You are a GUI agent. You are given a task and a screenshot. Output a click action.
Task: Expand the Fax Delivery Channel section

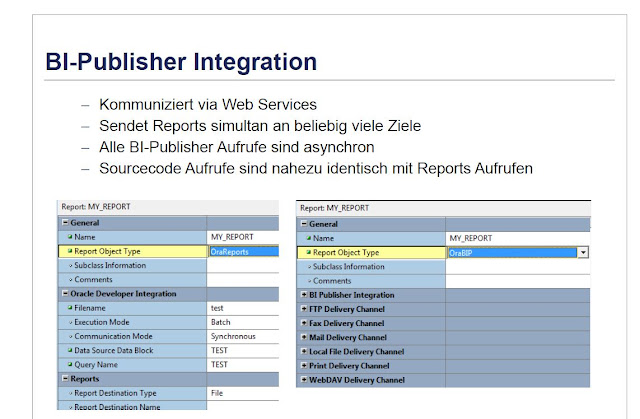[304, 323]
